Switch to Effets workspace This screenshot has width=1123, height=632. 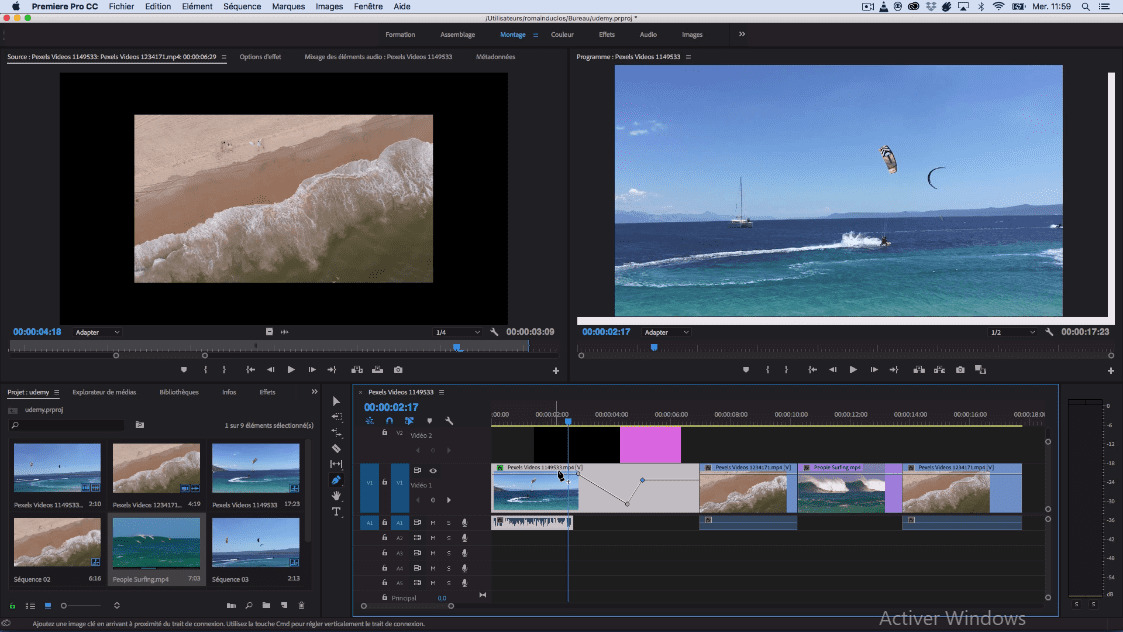click(607, 34)
